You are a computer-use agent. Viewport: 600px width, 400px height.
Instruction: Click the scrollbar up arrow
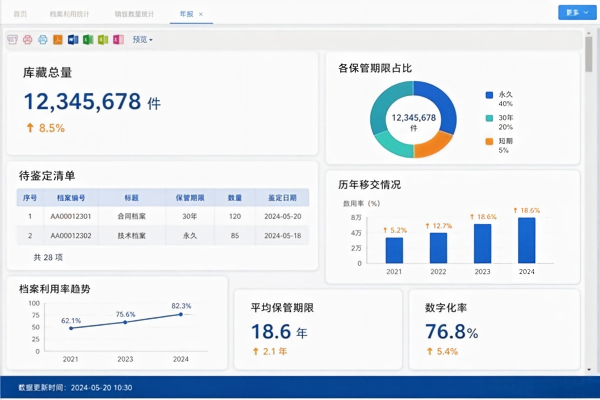pos(589,33)
